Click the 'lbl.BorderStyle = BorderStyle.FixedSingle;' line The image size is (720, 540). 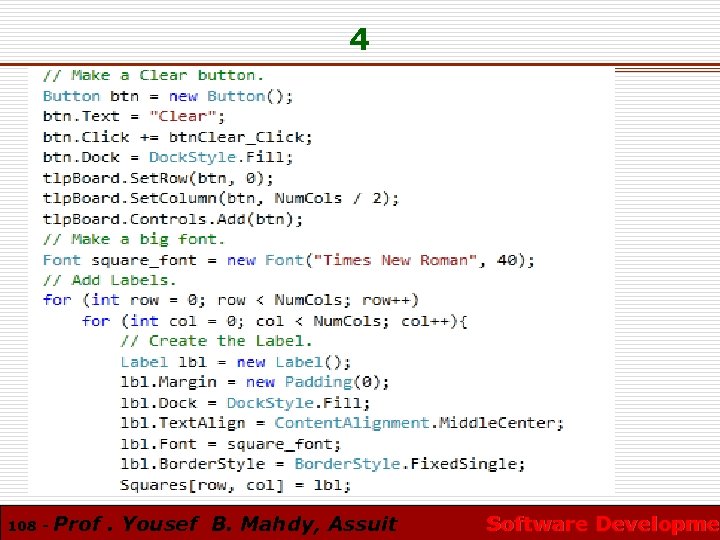point(323,464)
